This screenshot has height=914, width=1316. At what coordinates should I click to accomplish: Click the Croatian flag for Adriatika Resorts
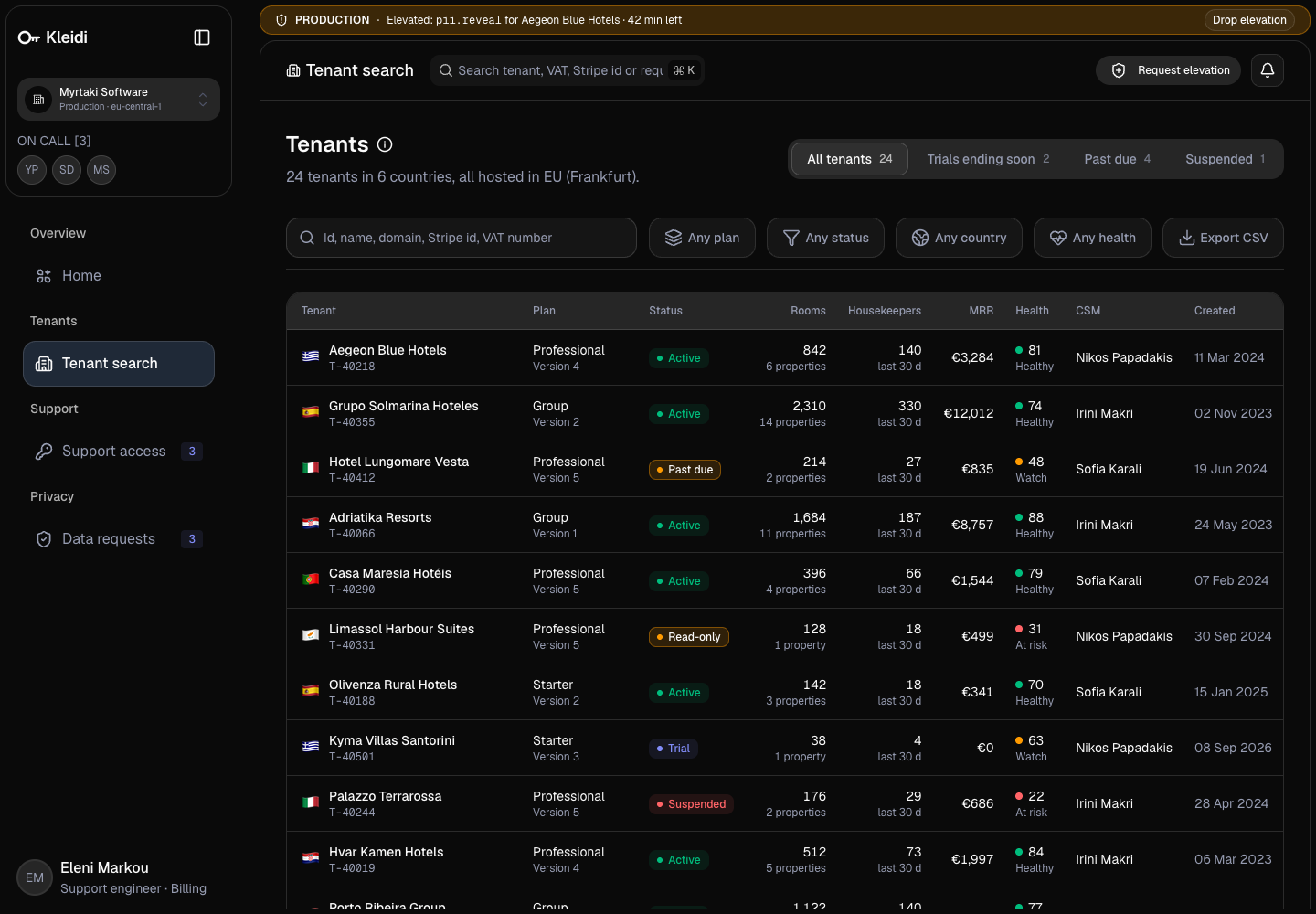pos(311,524)
